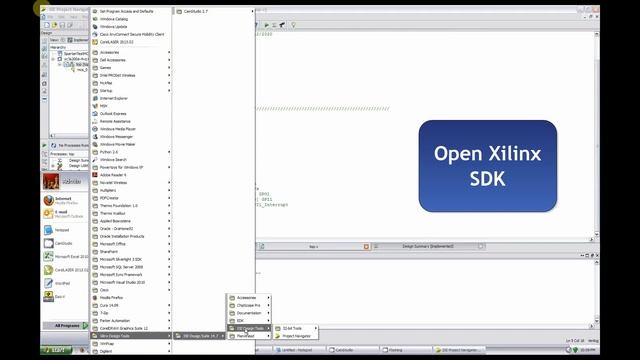Open the Parker Automation folder

(x=131, y=321)
